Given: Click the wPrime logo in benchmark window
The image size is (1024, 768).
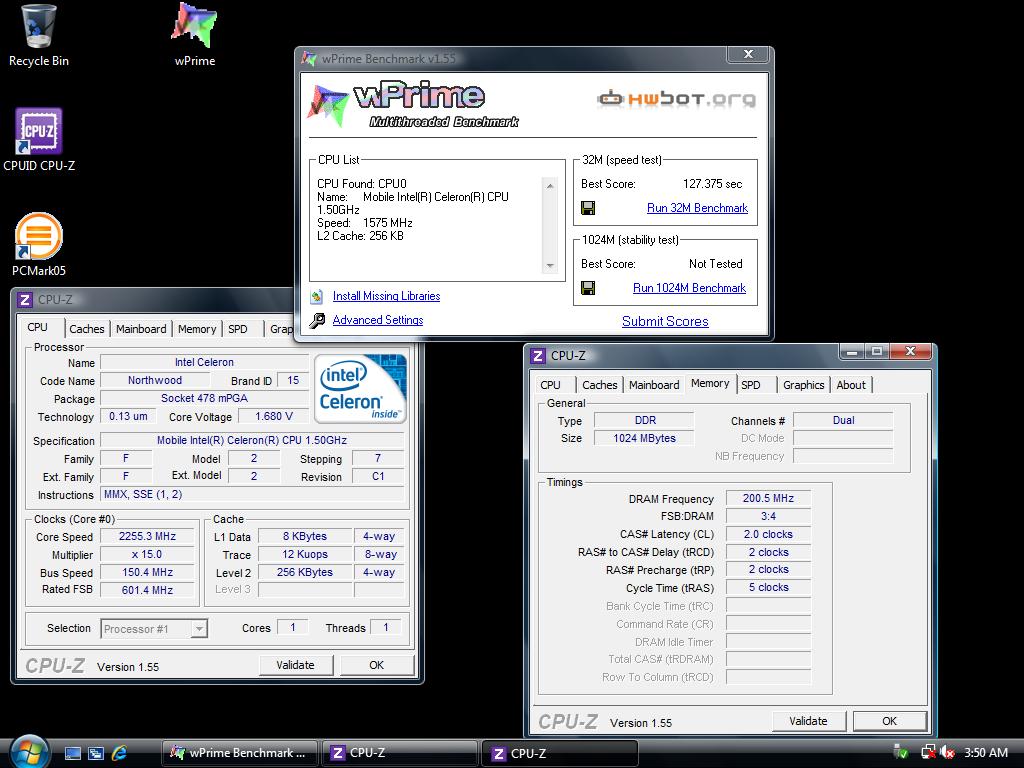Looking at the screenshot, I should (x=411, y=104).
